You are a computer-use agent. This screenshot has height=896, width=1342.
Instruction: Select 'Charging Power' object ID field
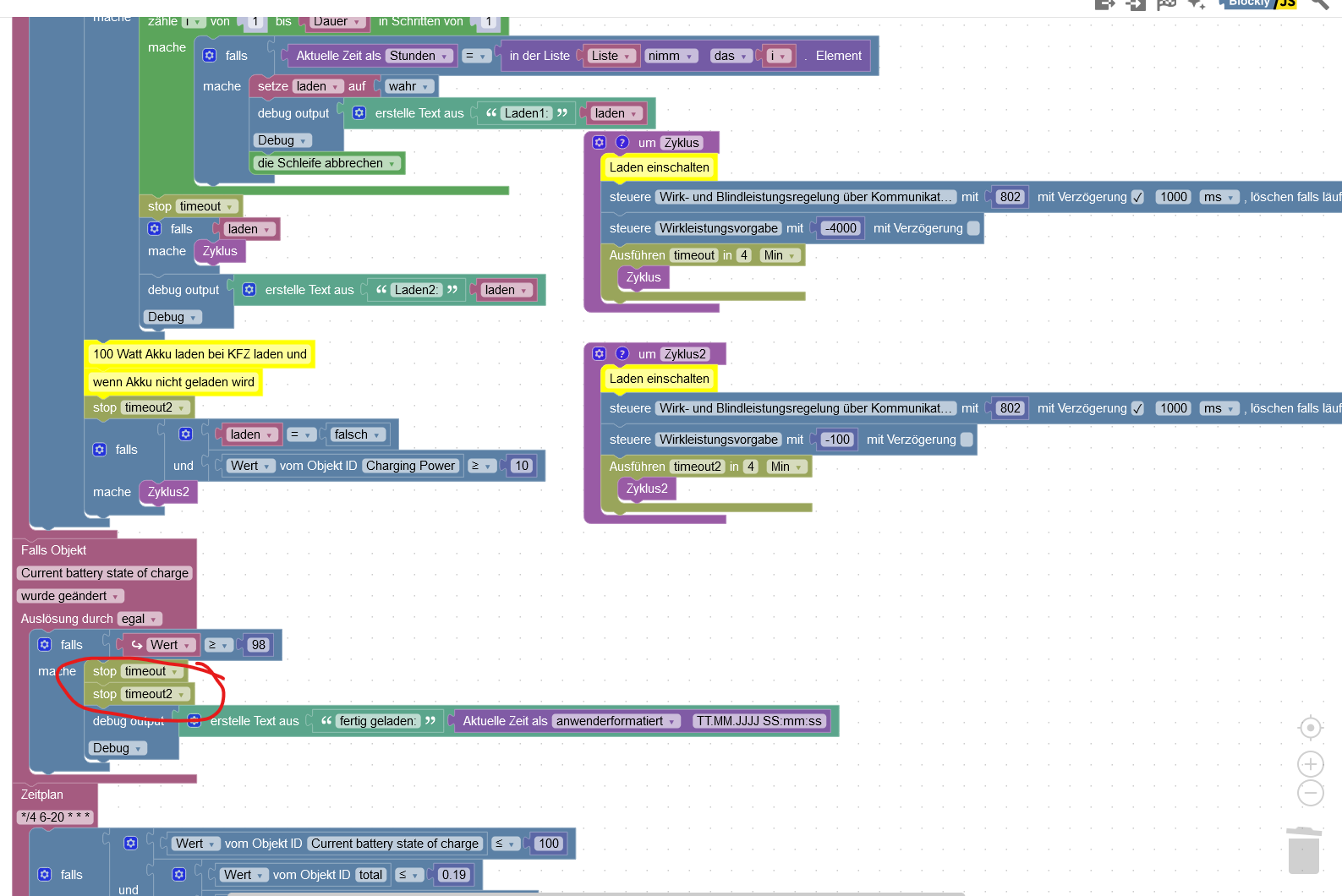click(411, 466)
